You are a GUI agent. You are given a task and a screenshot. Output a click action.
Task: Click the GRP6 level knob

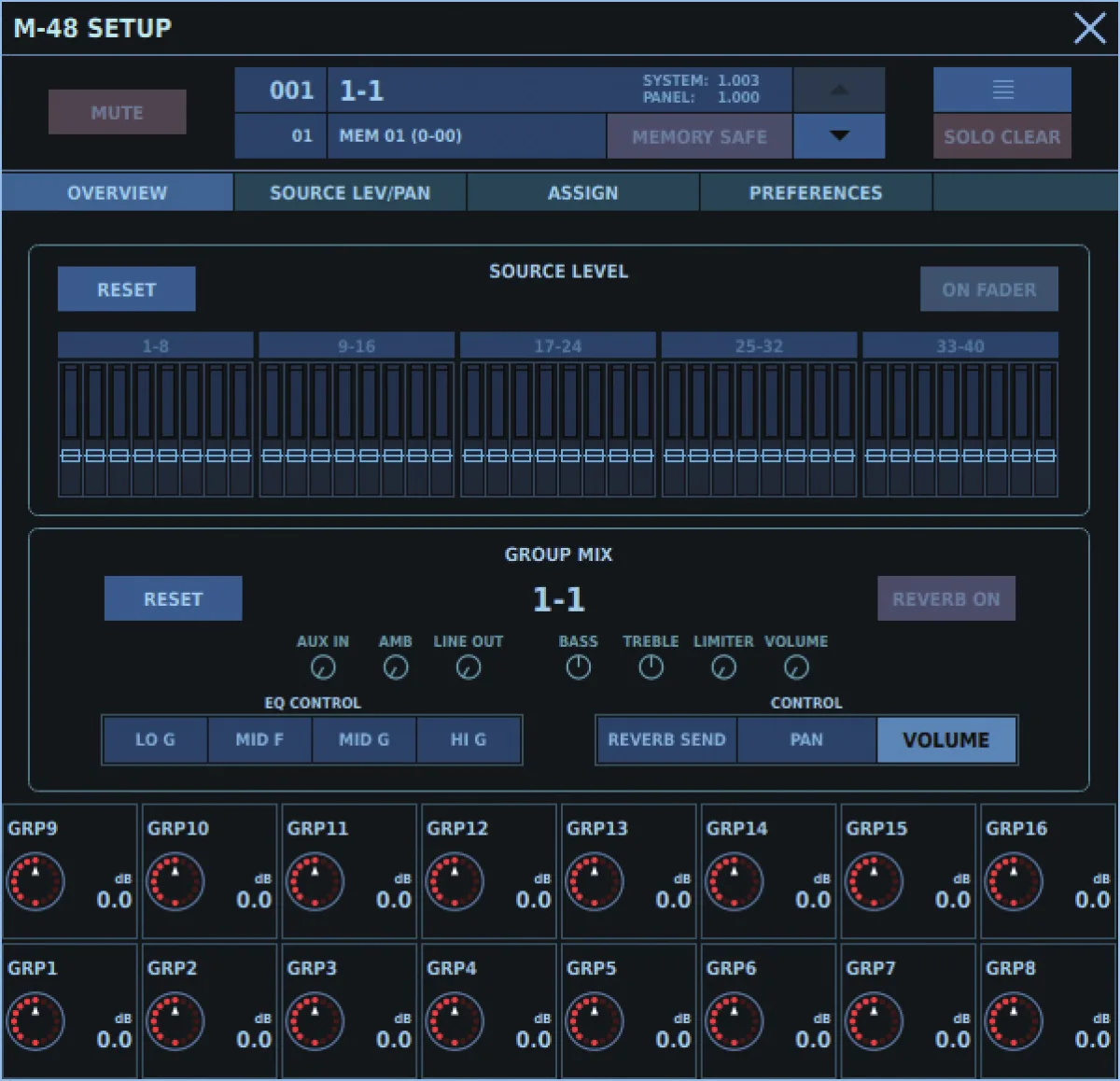tap(735, 1021)
